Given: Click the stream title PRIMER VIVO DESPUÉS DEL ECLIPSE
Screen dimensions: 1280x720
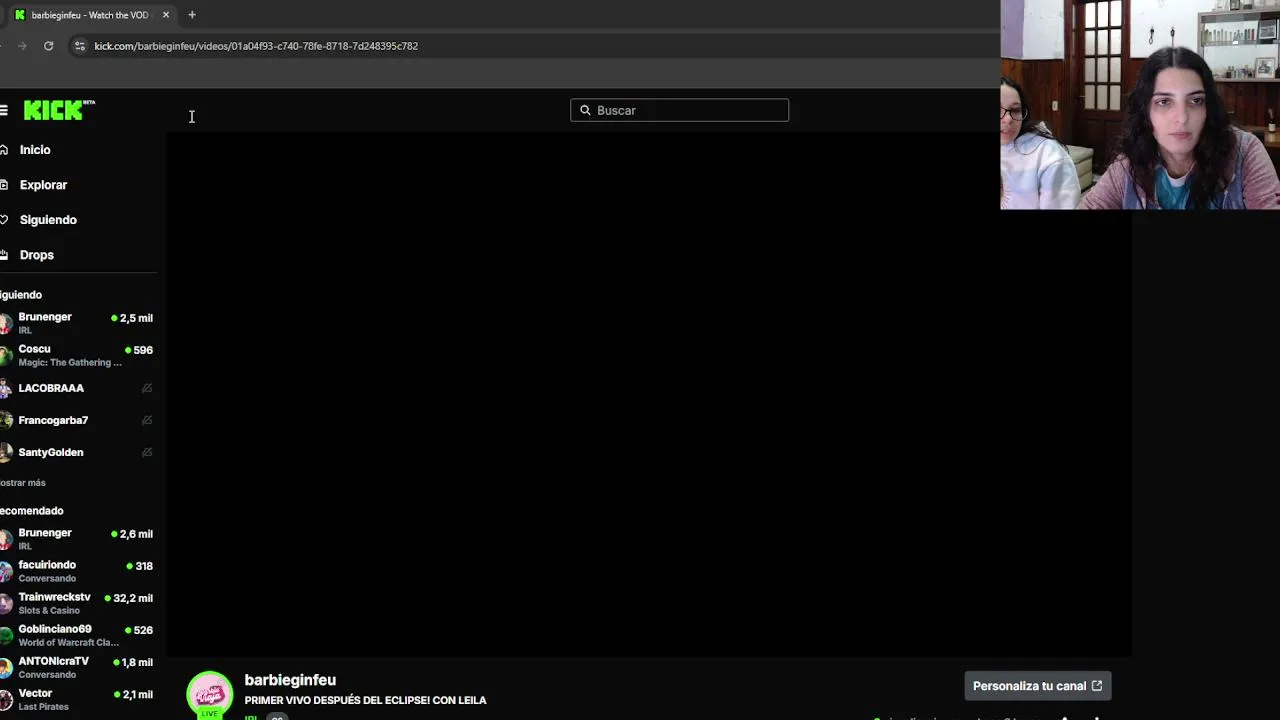Looking at the screenshot, I should 365,701.
